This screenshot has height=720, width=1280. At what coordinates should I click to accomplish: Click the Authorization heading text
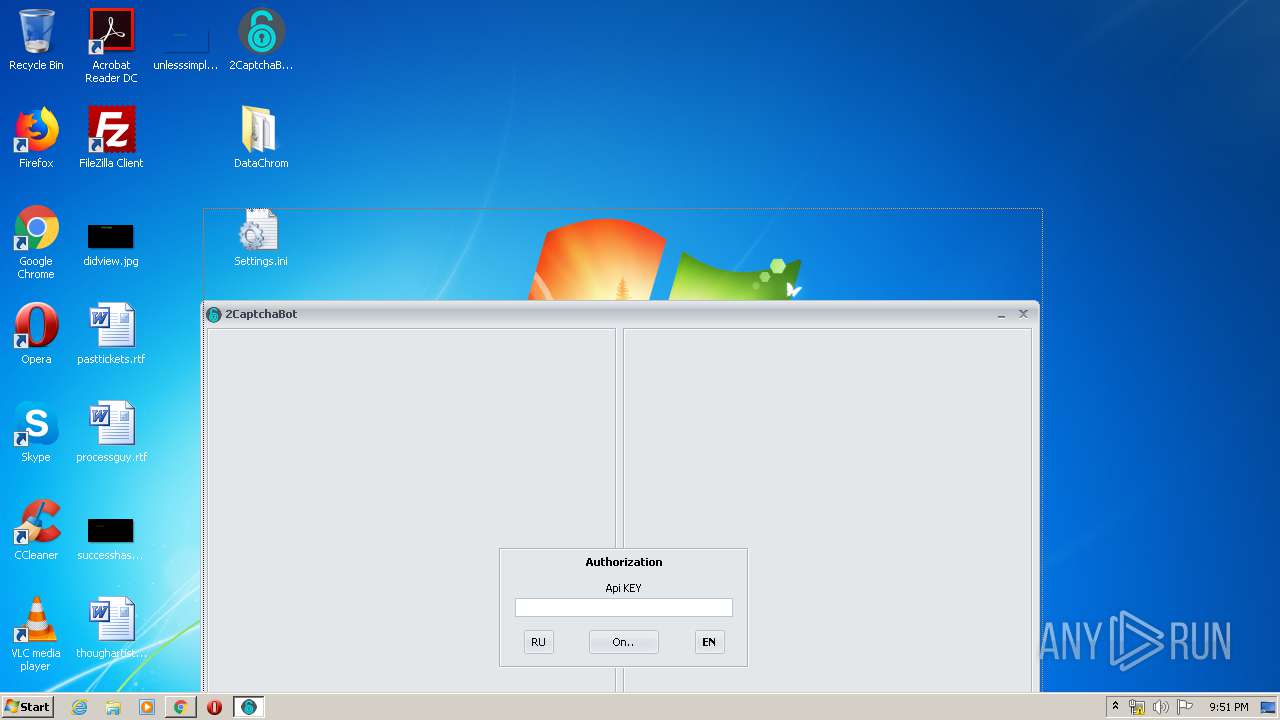(624, 562)
